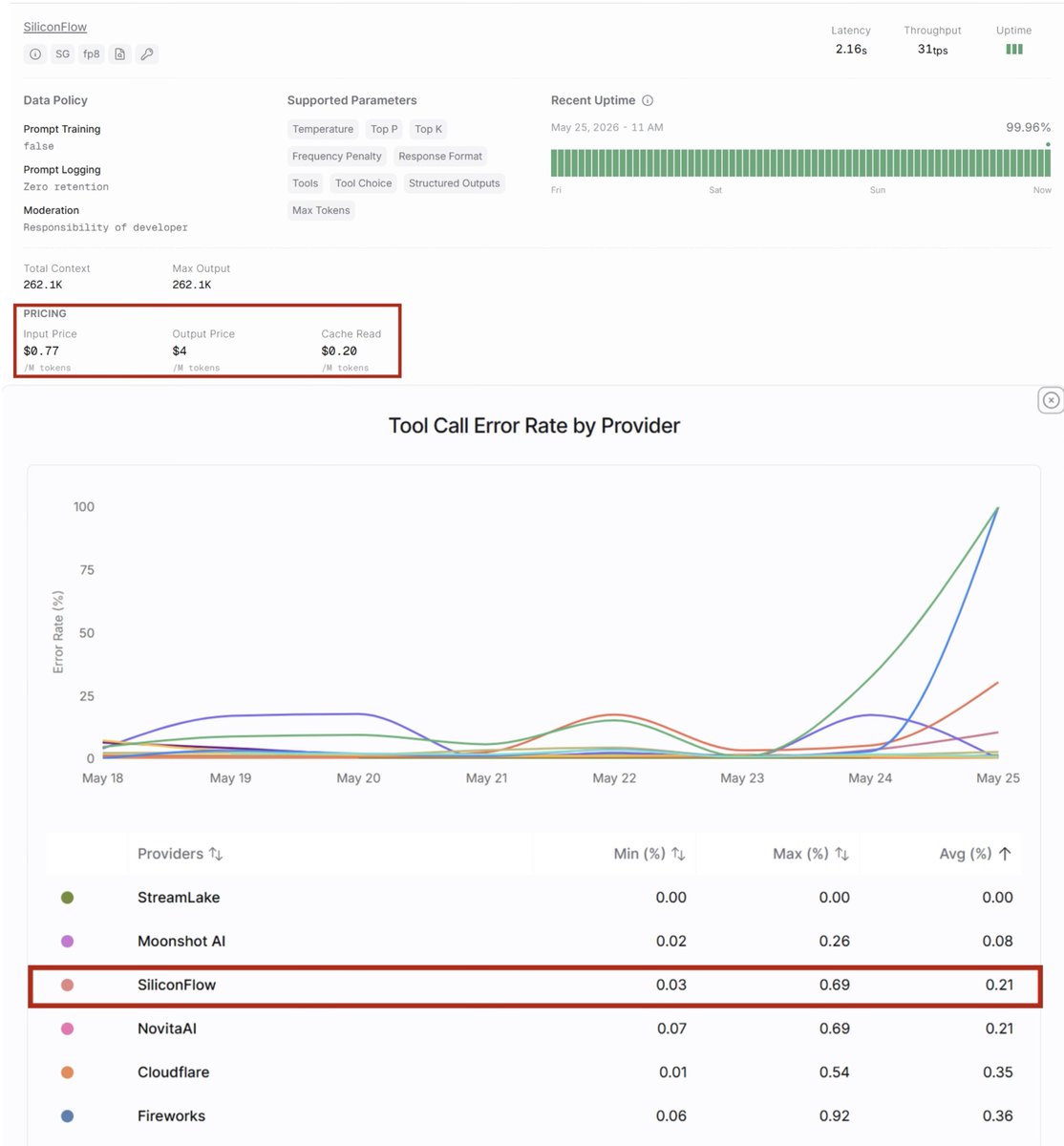1064x1146 pixels.
Task: Click the Moonshot AI color dot
Action: (67, 942)
